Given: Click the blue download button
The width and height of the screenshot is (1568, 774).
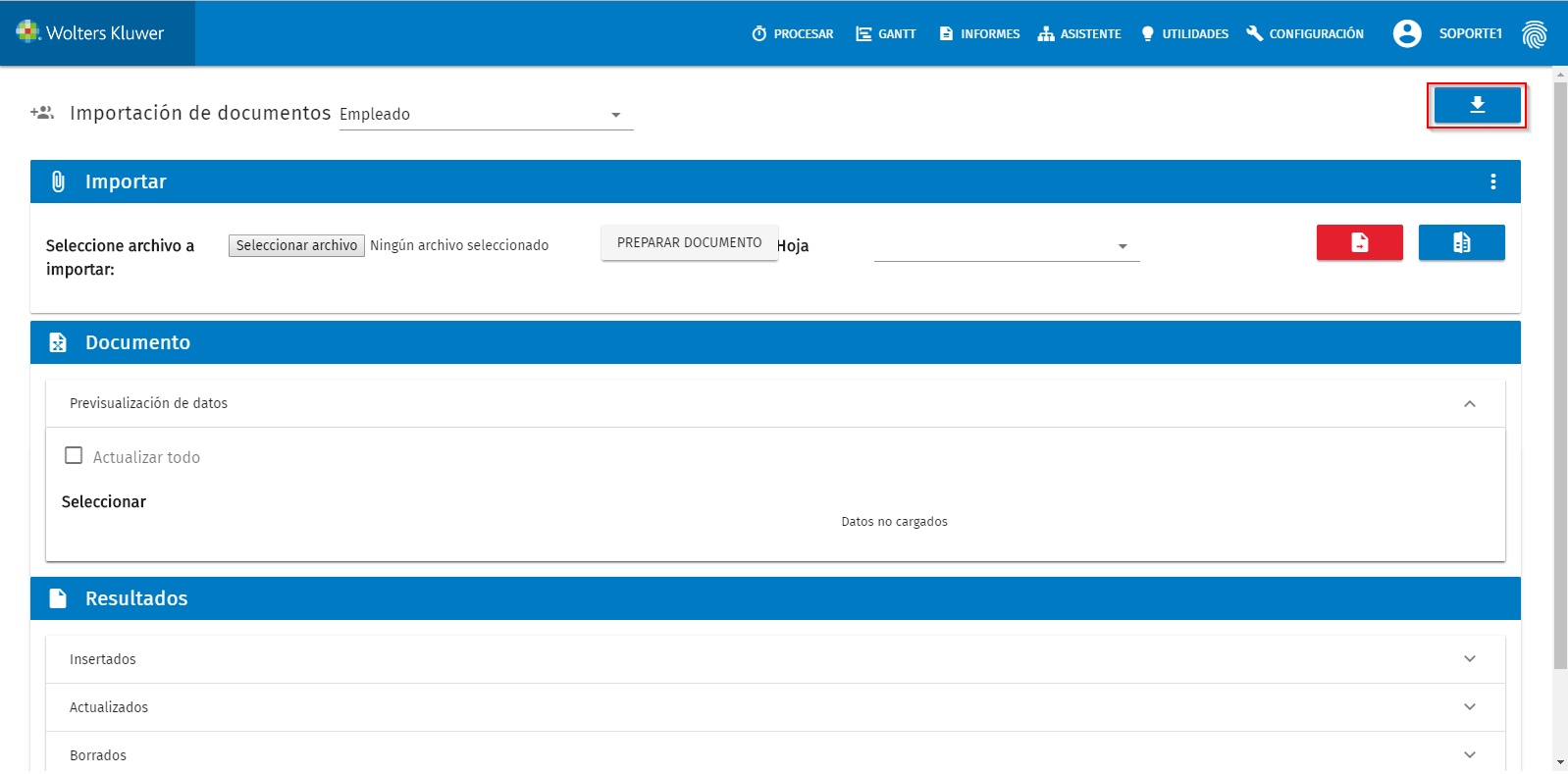Looking at the screenshot, I should click(x=1477, y=105).
